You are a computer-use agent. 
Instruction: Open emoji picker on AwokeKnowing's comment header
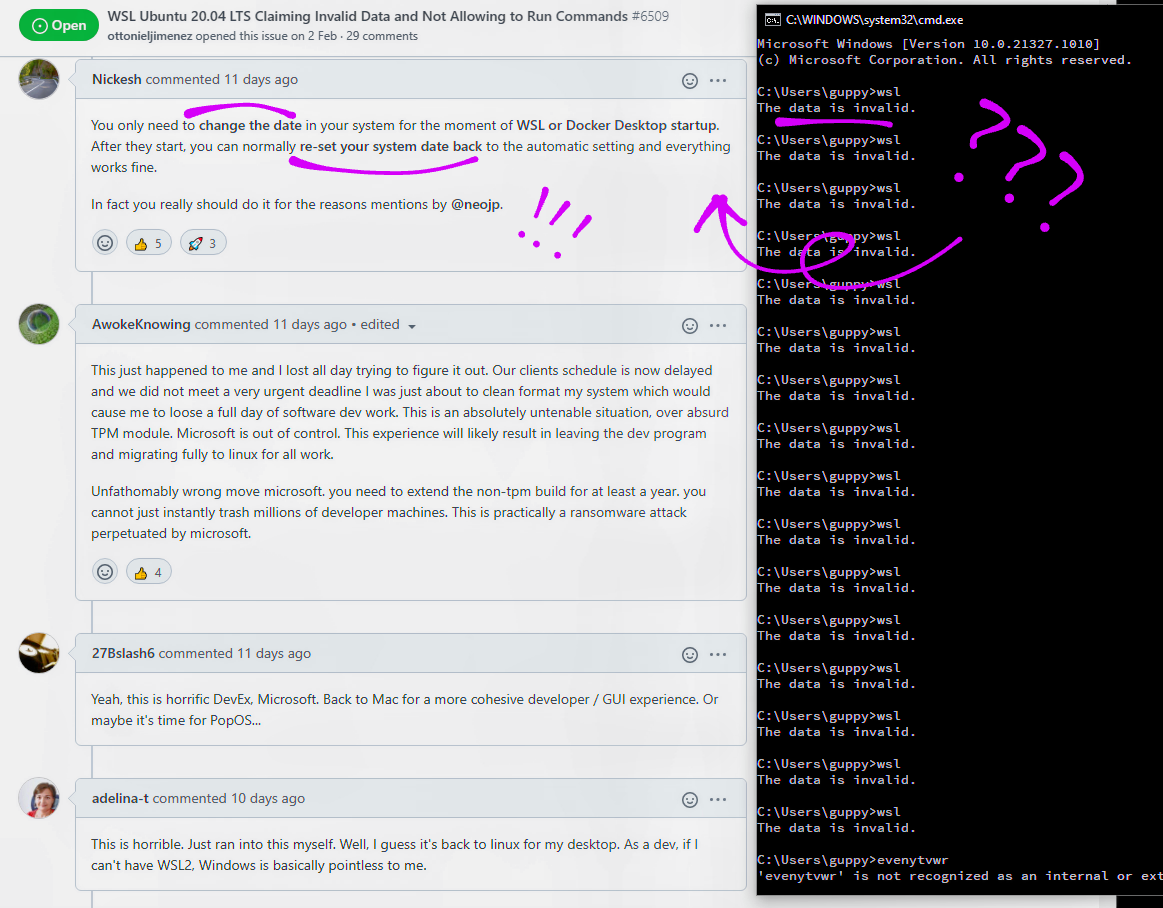point(689,325)
